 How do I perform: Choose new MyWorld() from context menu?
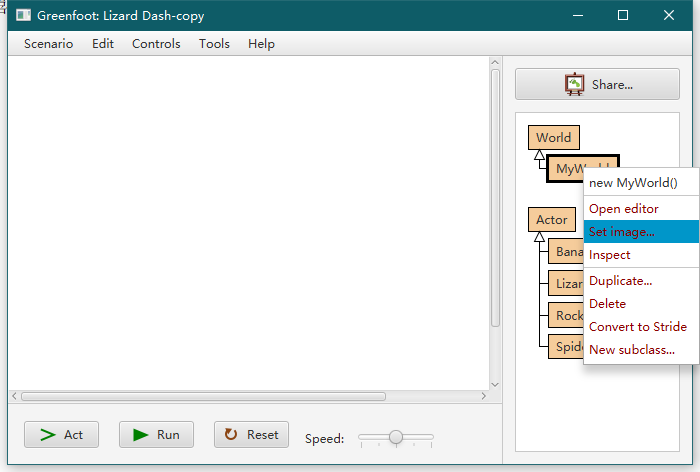[x=641, y=183]
